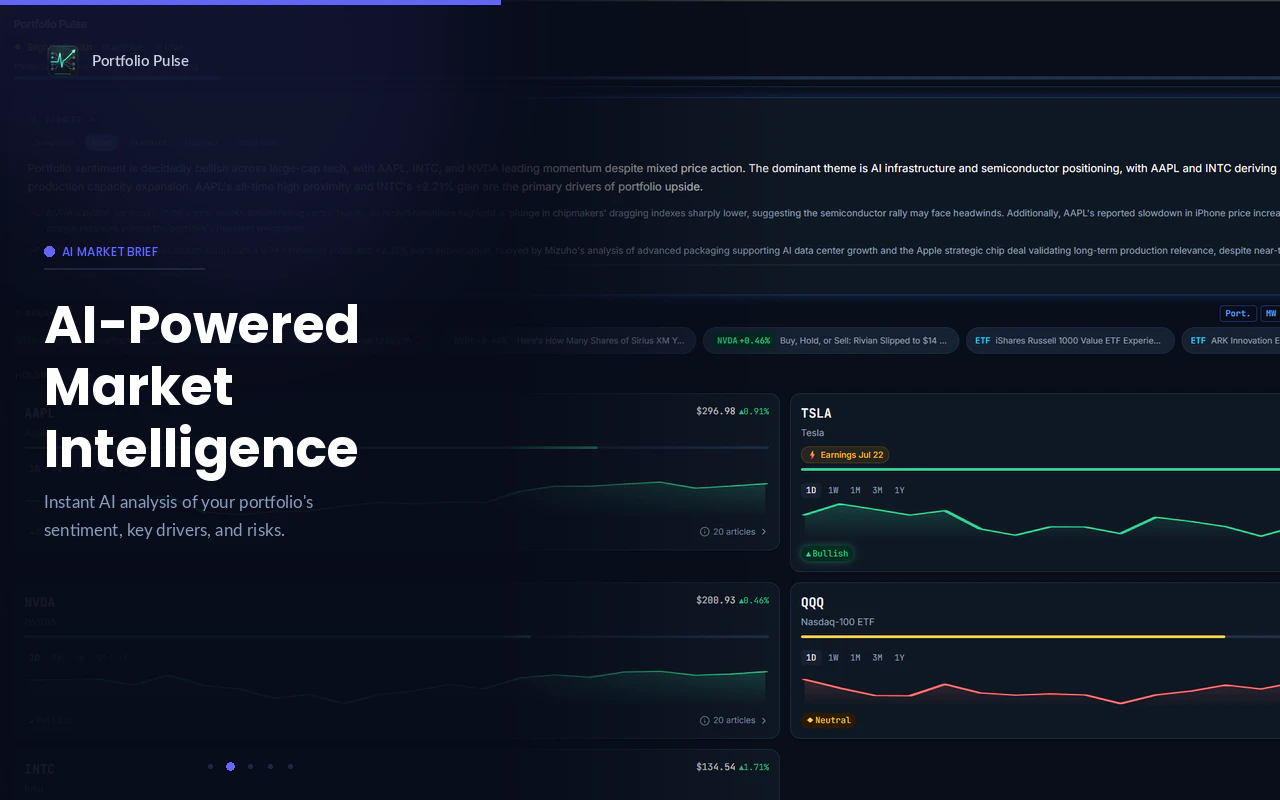
Task: Click the Earnings Jul 22 badge
Action: 845,455
